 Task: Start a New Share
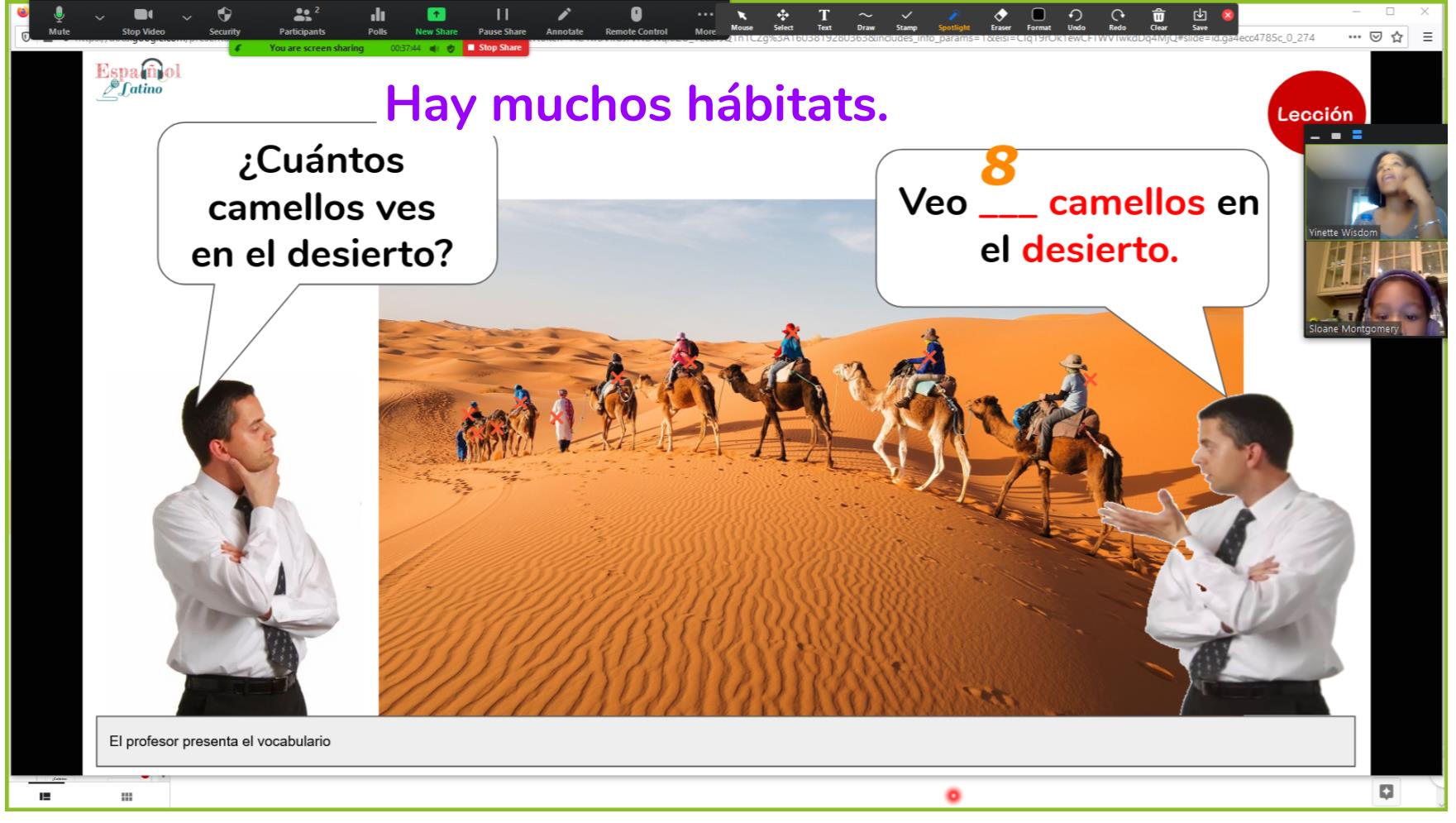point(436,20)
